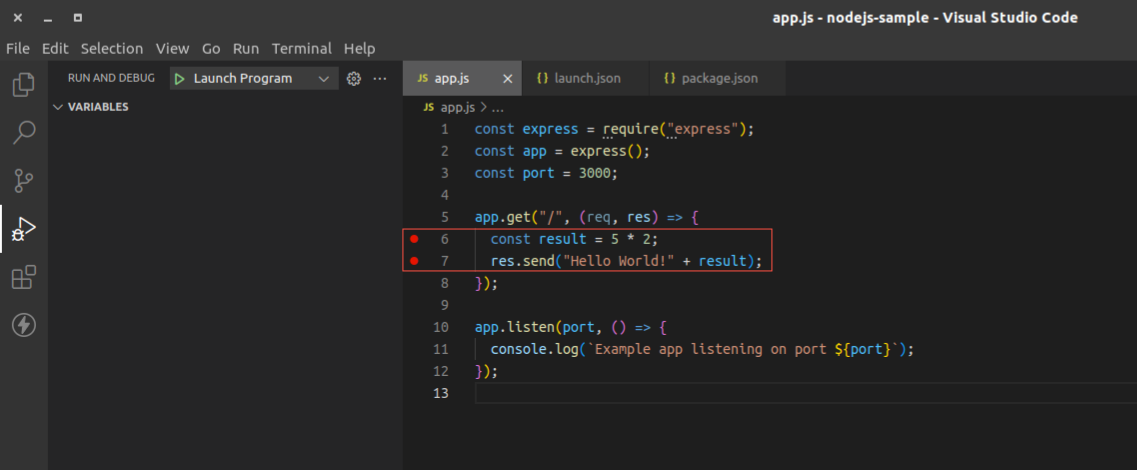Open the Run menu
The width and height of the screenshot is (1137, 470).
coord(246,49)
